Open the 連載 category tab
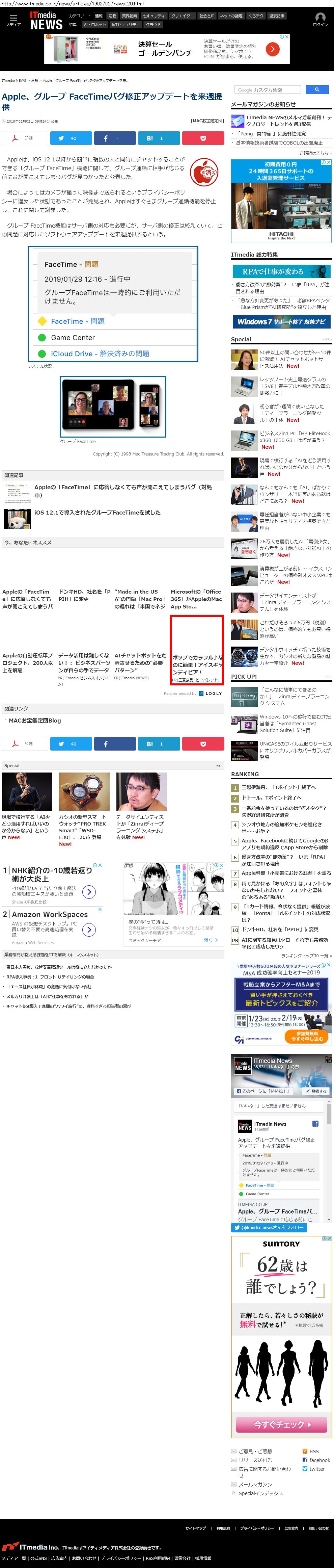The image size is (334, 1568). pos(112,16)
